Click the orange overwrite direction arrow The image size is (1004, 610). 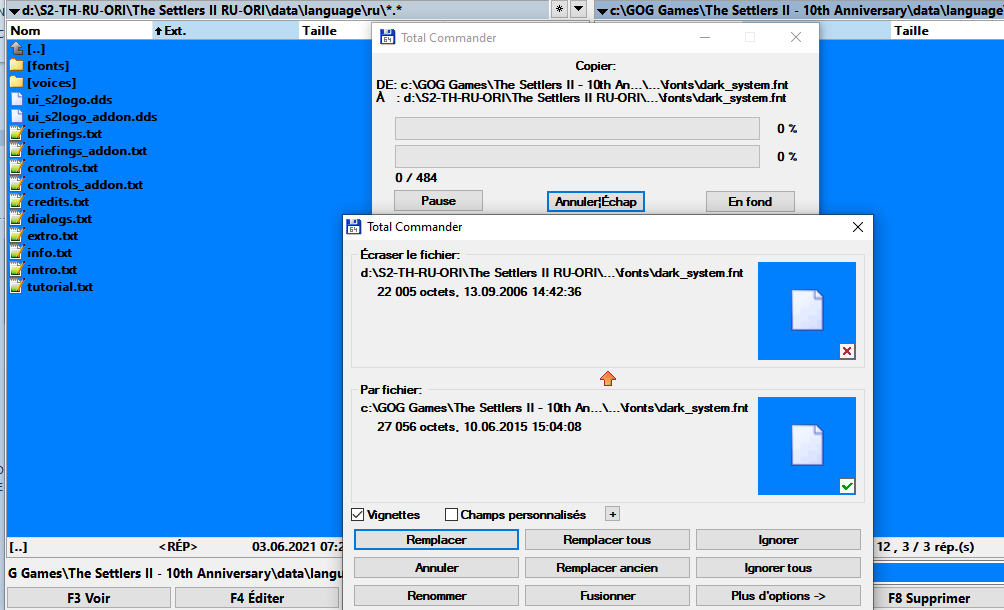pyautogui.click(x=608, y=378)
